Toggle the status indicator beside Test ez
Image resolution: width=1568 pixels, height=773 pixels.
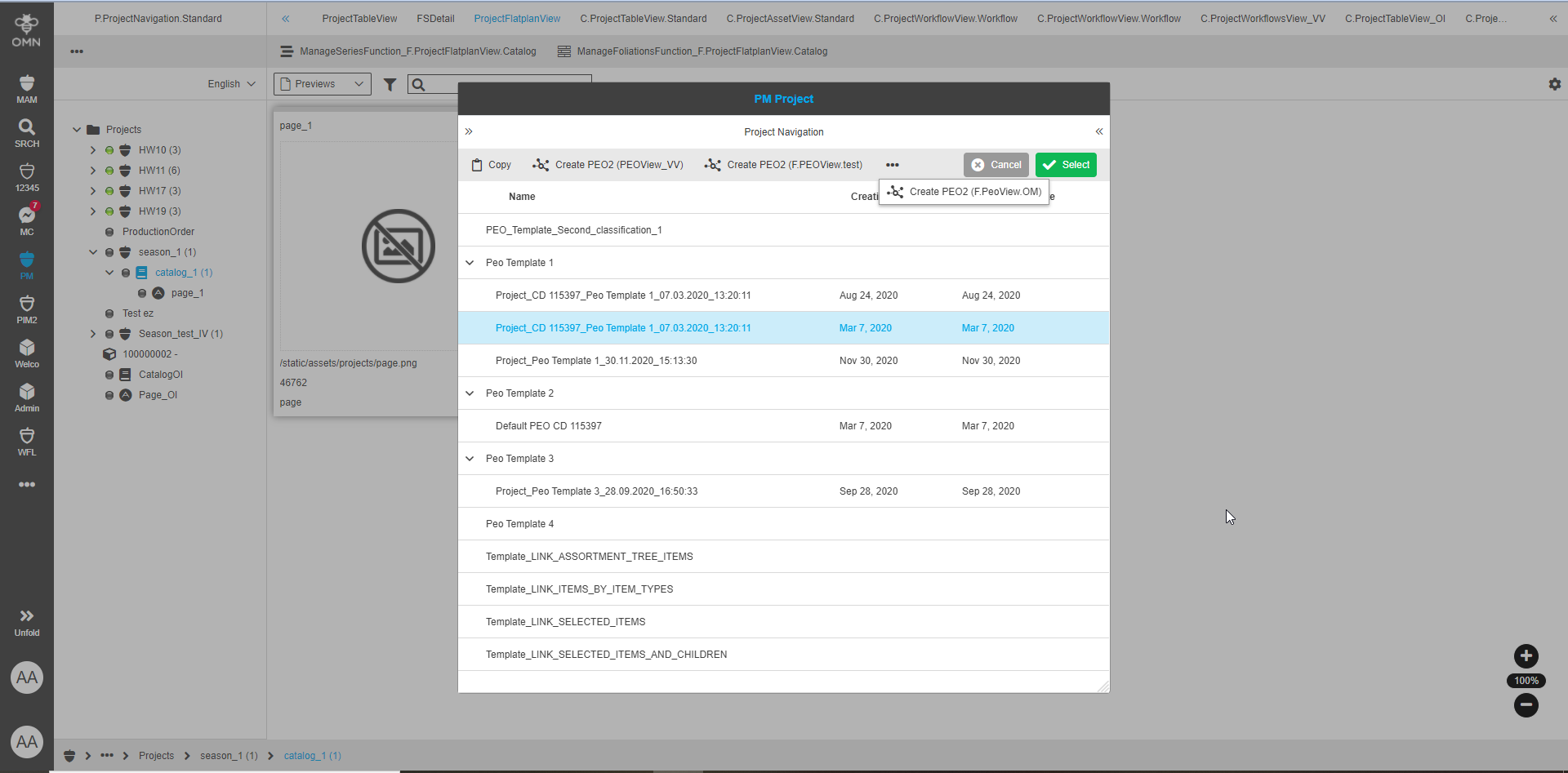pos(109,313)
